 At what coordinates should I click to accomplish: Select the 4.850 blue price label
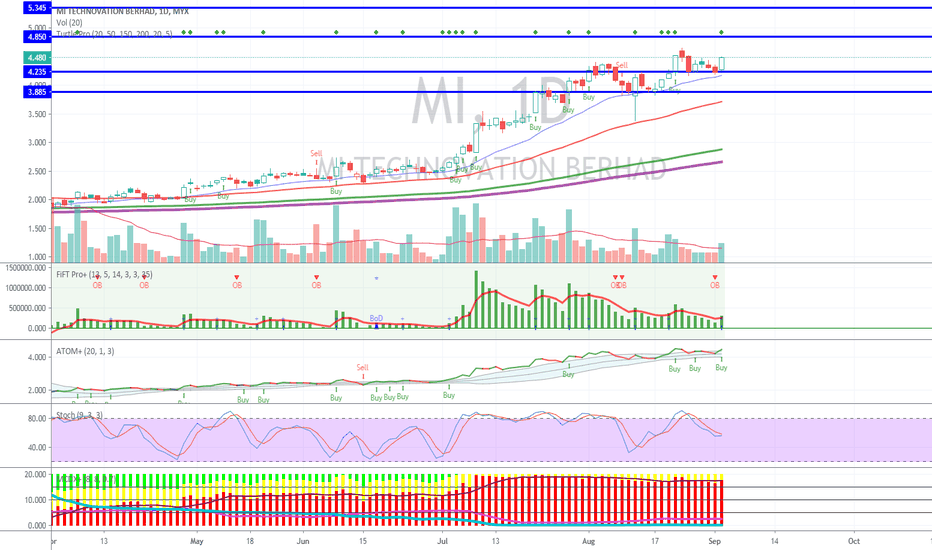(37, 37)
